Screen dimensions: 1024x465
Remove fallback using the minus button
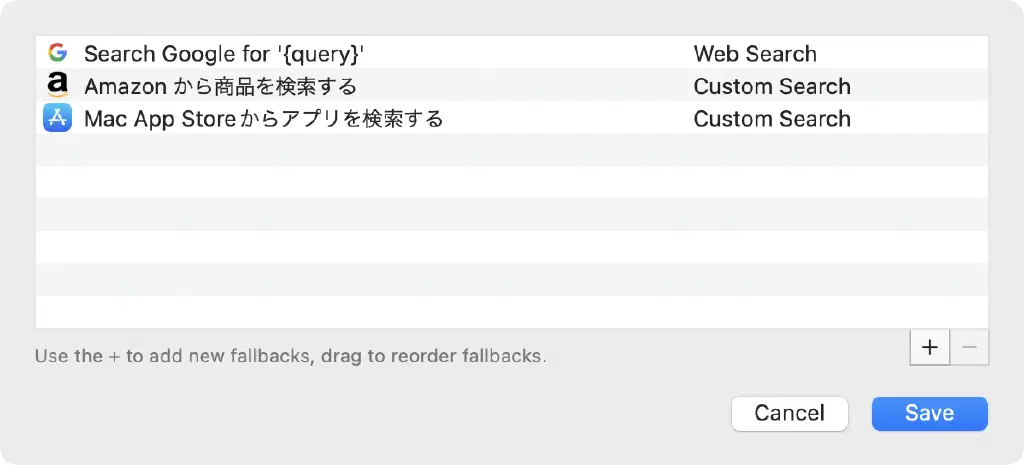coord(969,347)
